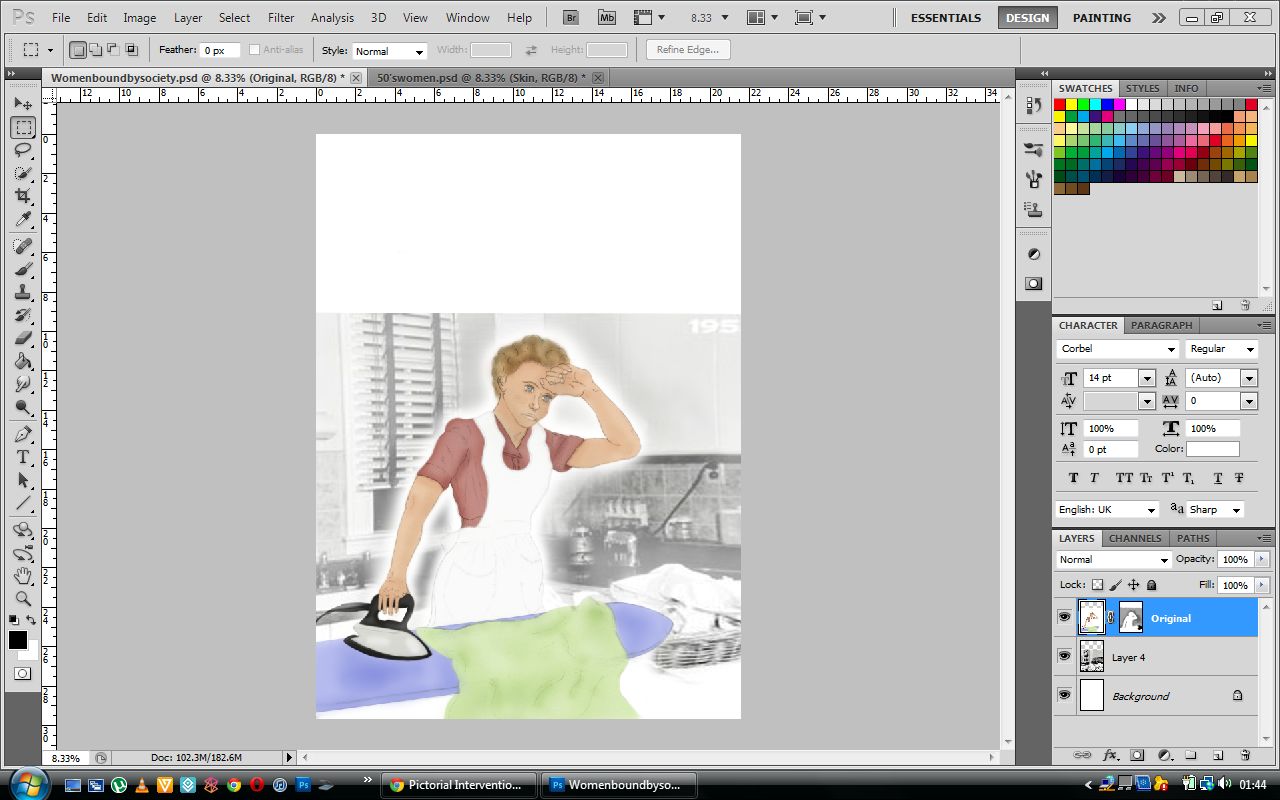
Task: Click the Quick Mask mode icon
Action: tap(23, 674)
